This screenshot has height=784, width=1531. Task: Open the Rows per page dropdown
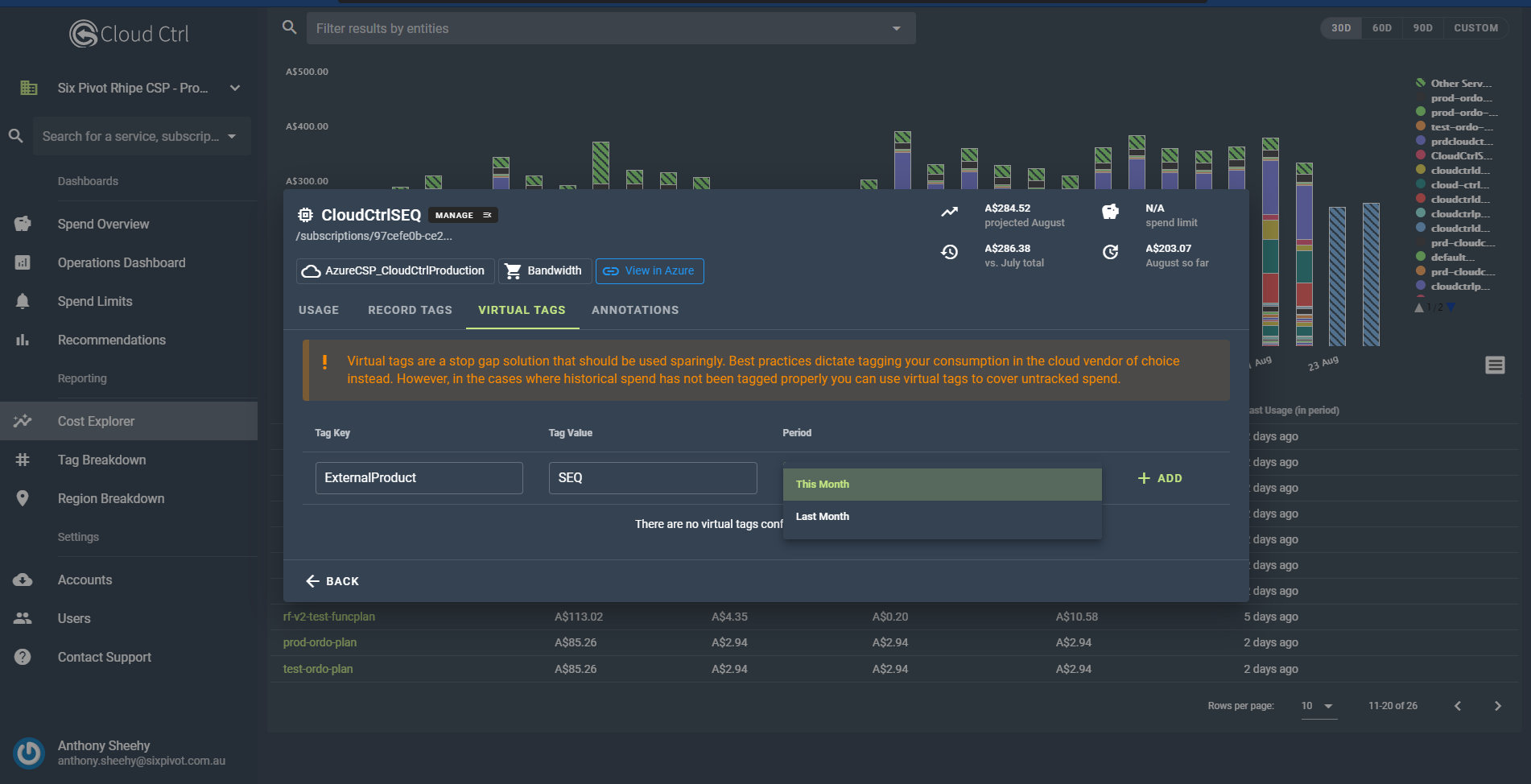coord(1318,706)
